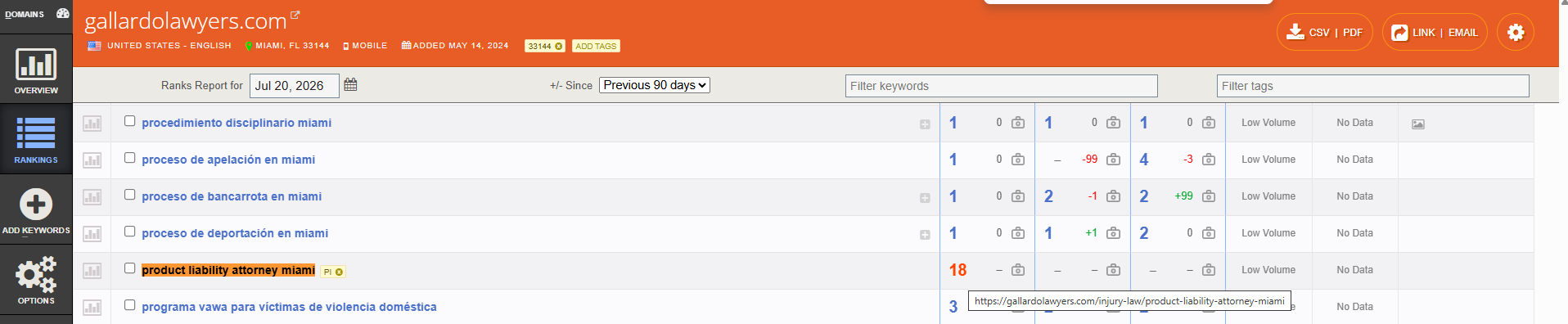
Task: Open keyword programa vawa para víctimas de violencia doméstica
Action: point(289,307)
